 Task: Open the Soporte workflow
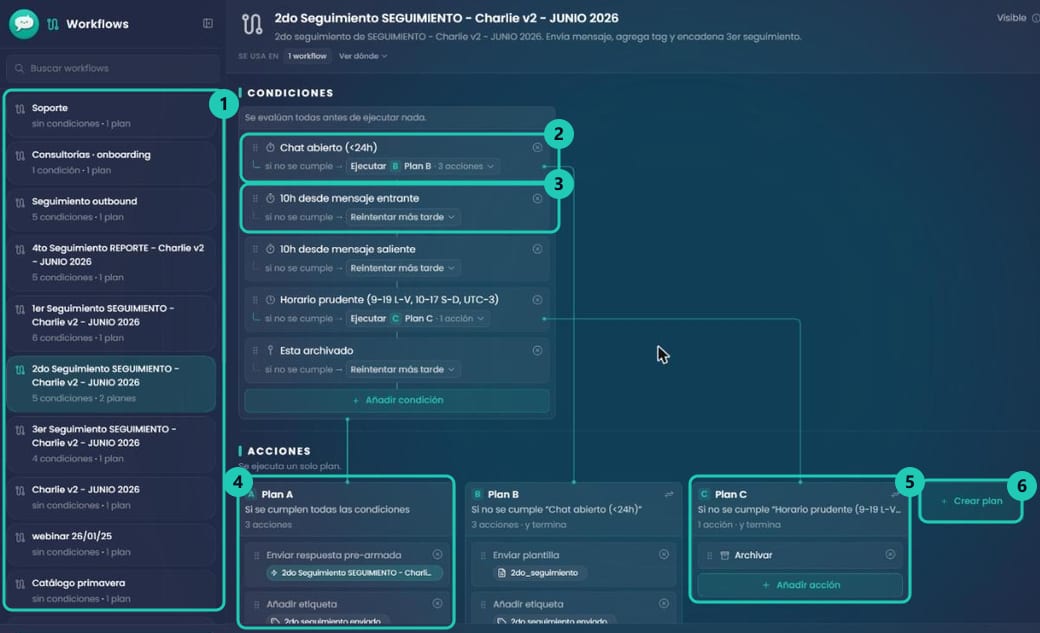(x=111, y=115)
